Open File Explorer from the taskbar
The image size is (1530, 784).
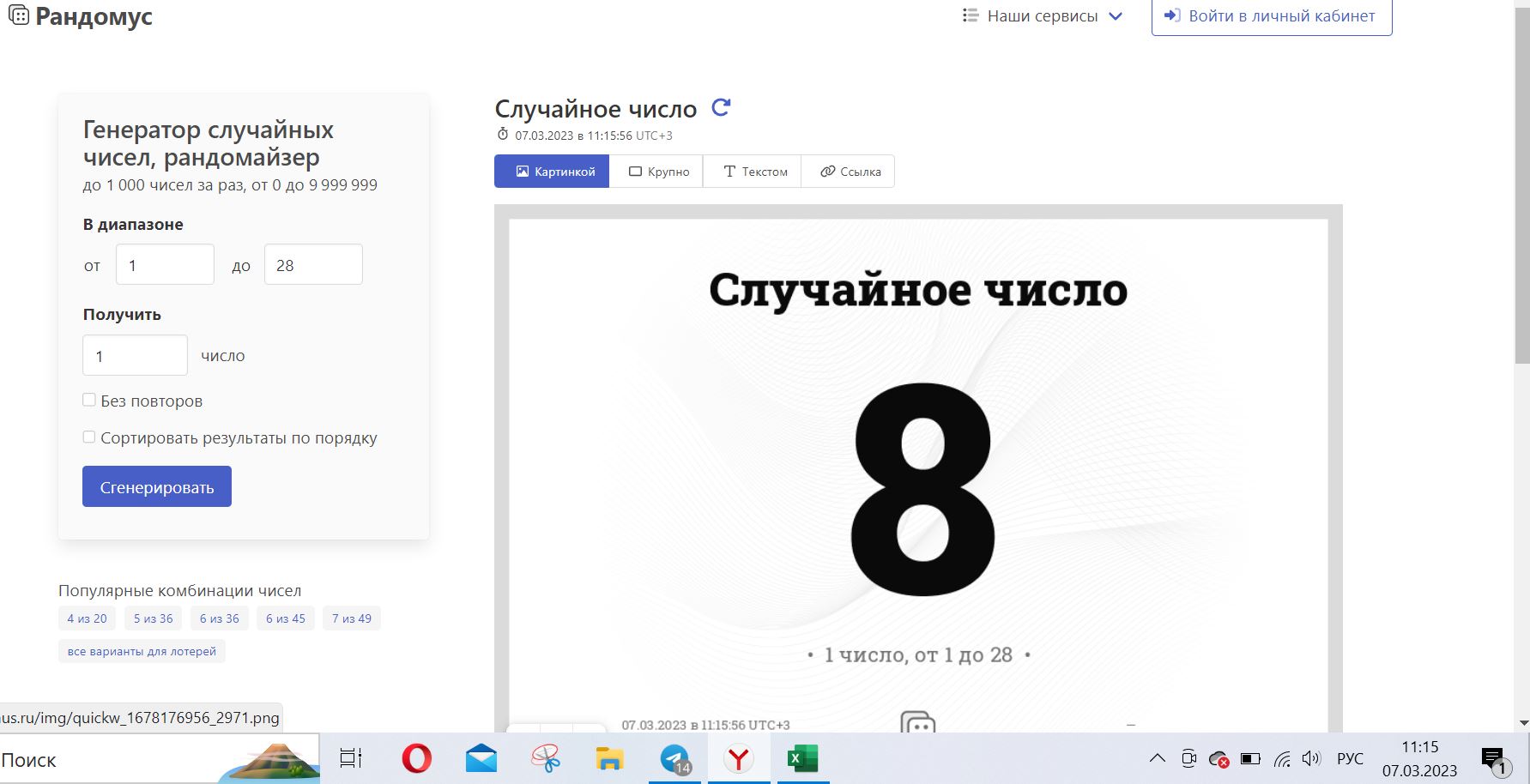pyautogui.click(x=609, y=758)
